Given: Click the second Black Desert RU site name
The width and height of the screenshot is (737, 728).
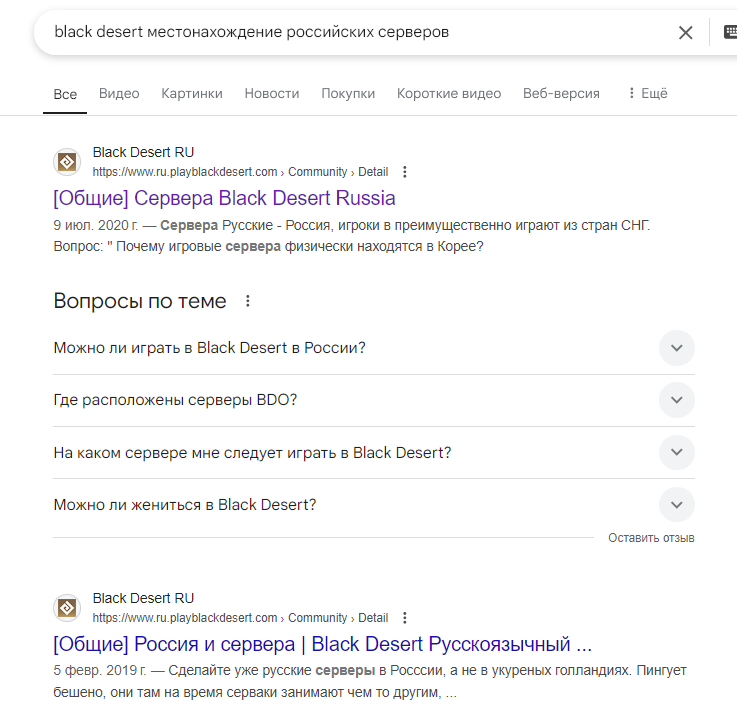Looking at the screenshot, I should click(x=143, y=598).
